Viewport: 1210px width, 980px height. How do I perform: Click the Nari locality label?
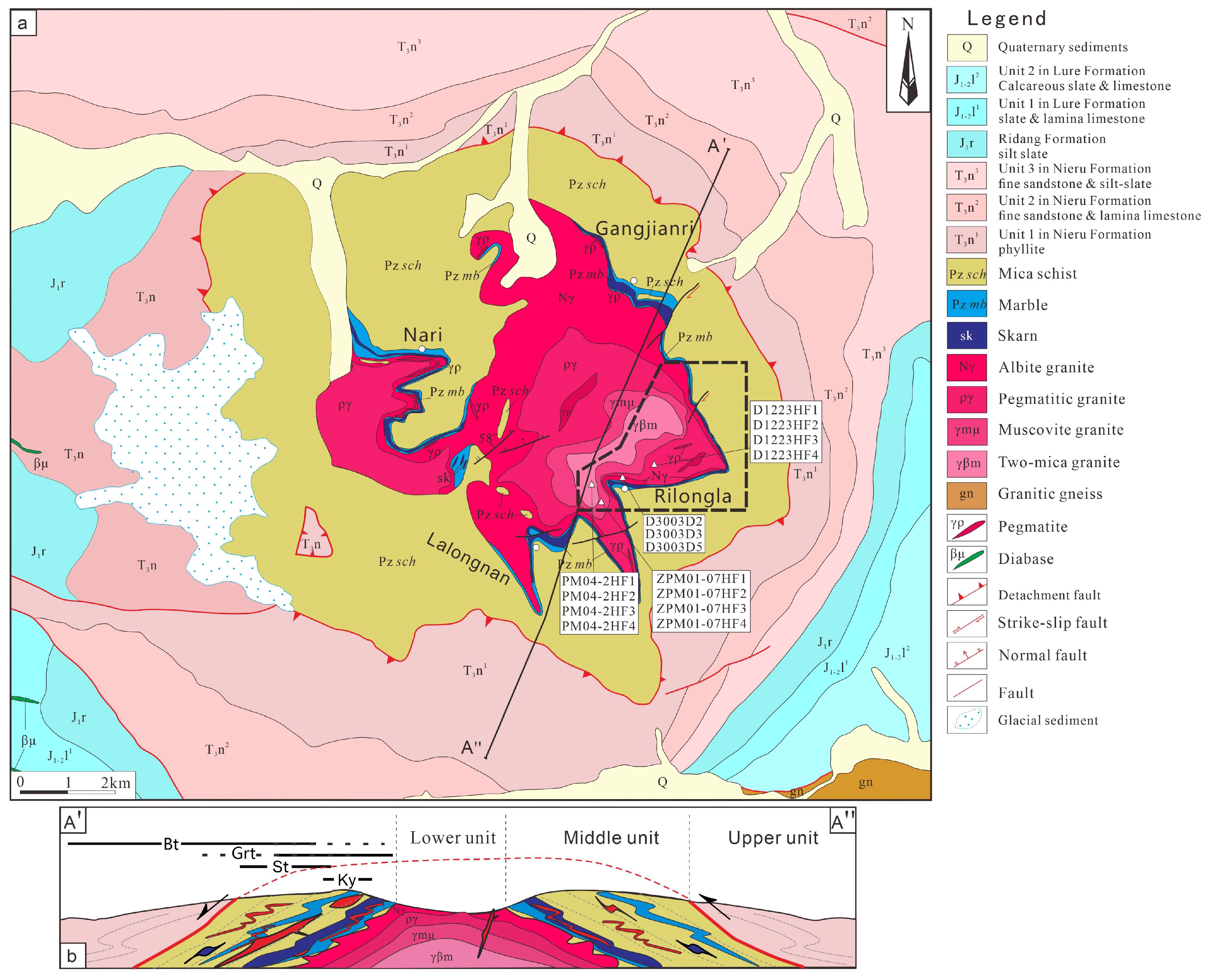[422, 335]
